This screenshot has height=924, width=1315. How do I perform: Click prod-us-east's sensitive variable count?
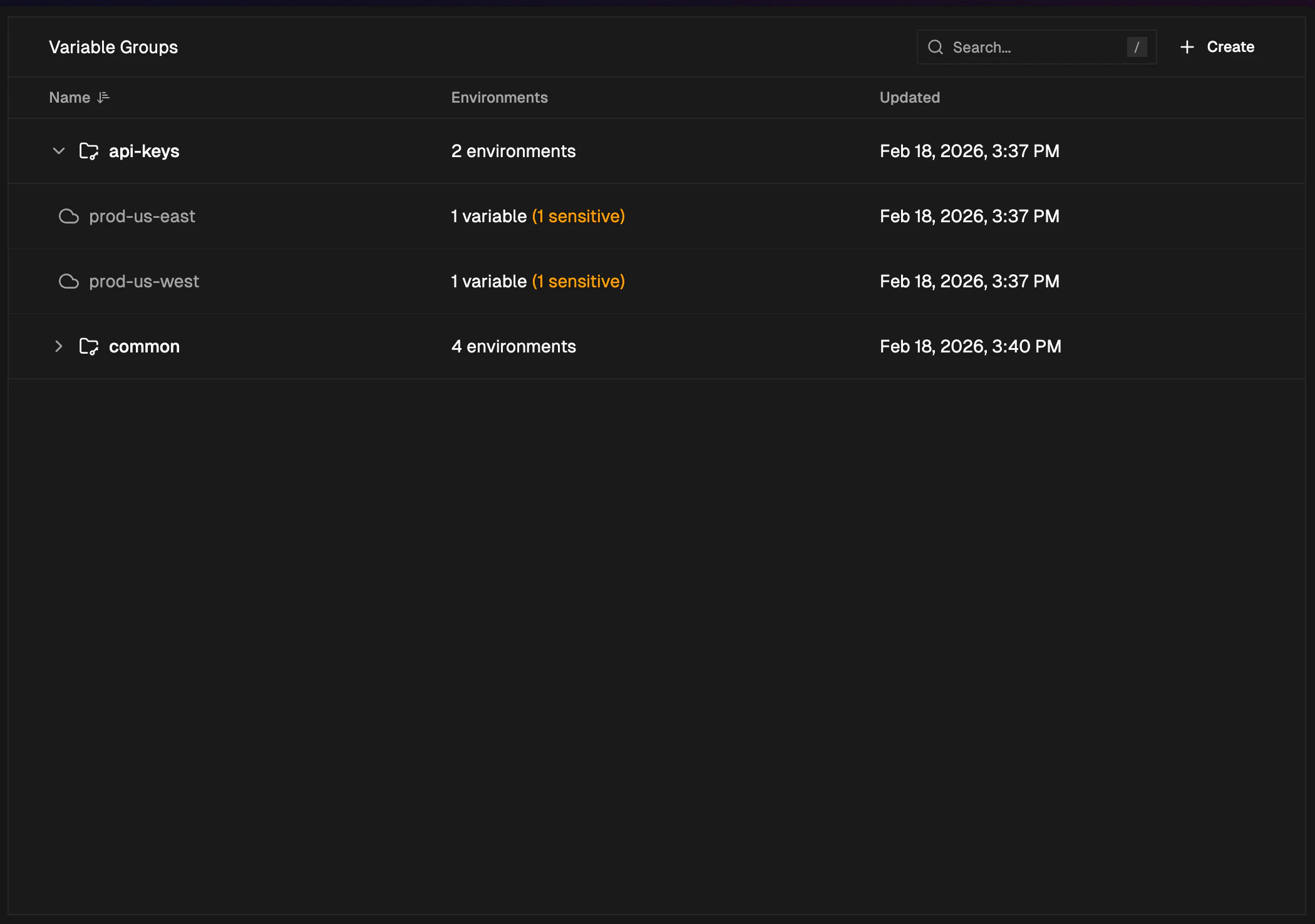coord(578,217)
